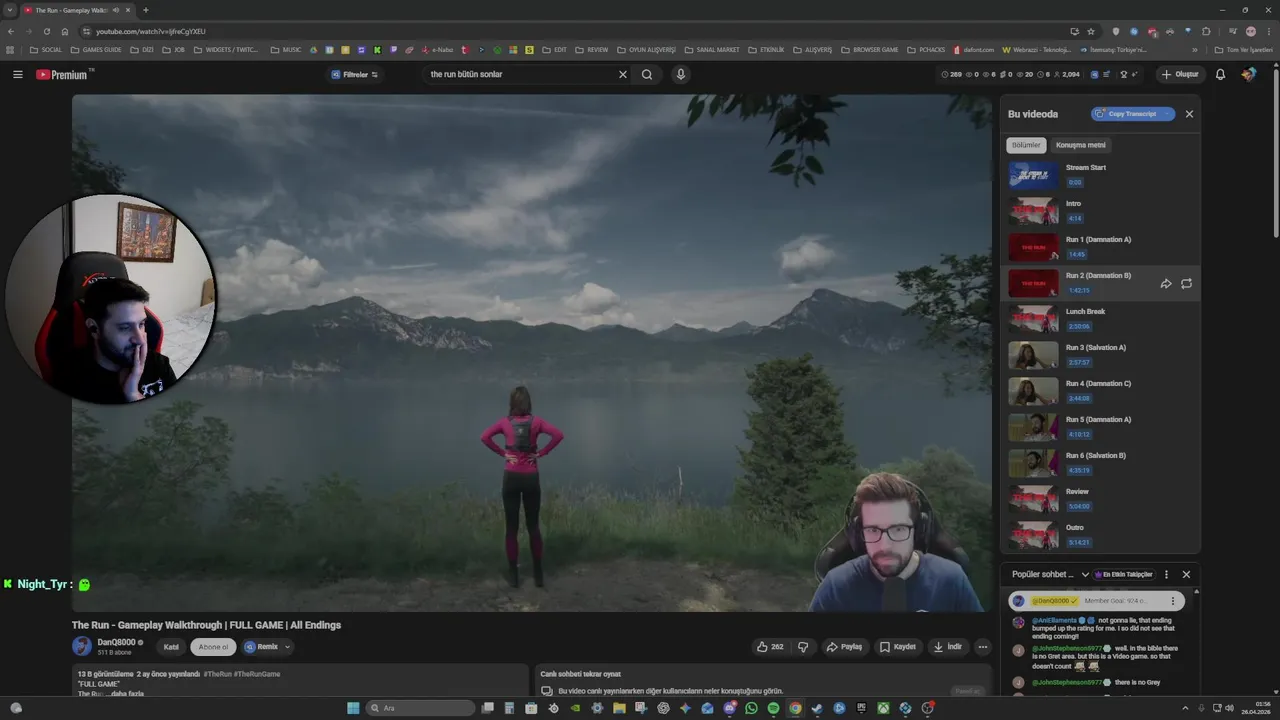This screenshot has width=1280, height=720.
Task: Open Spotify from the taskbar
Action: pos(773,708)
